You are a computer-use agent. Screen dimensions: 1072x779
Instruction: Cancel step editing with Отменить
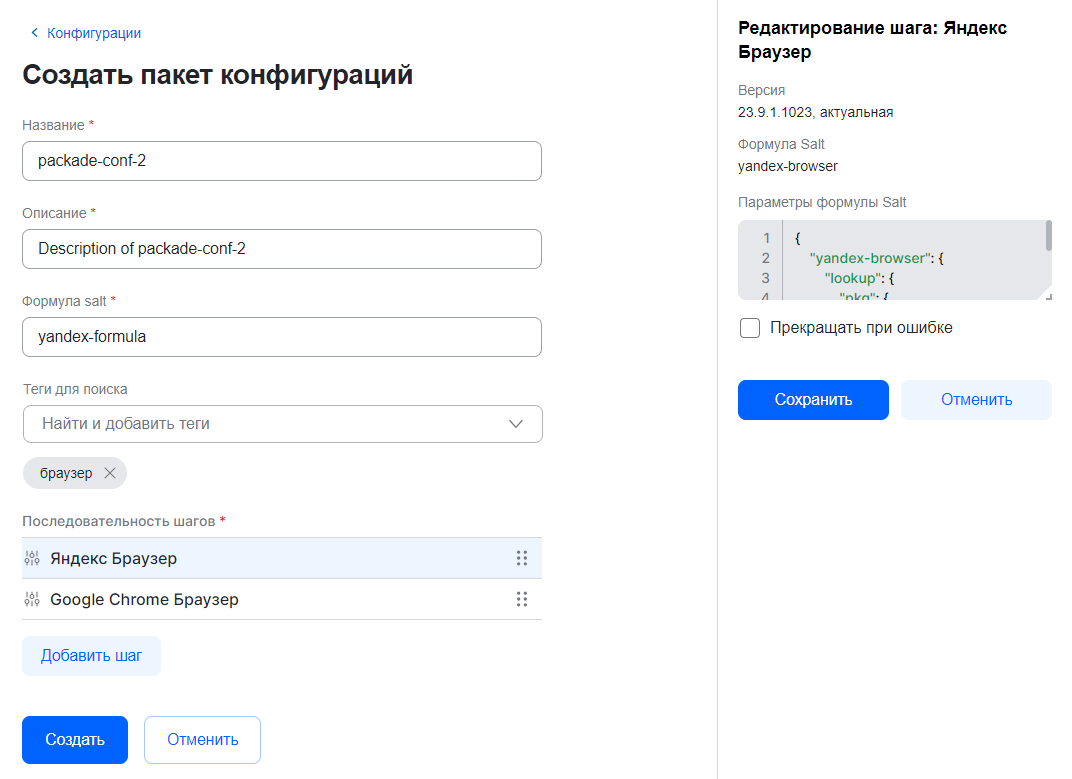click(x=976, y=399)
